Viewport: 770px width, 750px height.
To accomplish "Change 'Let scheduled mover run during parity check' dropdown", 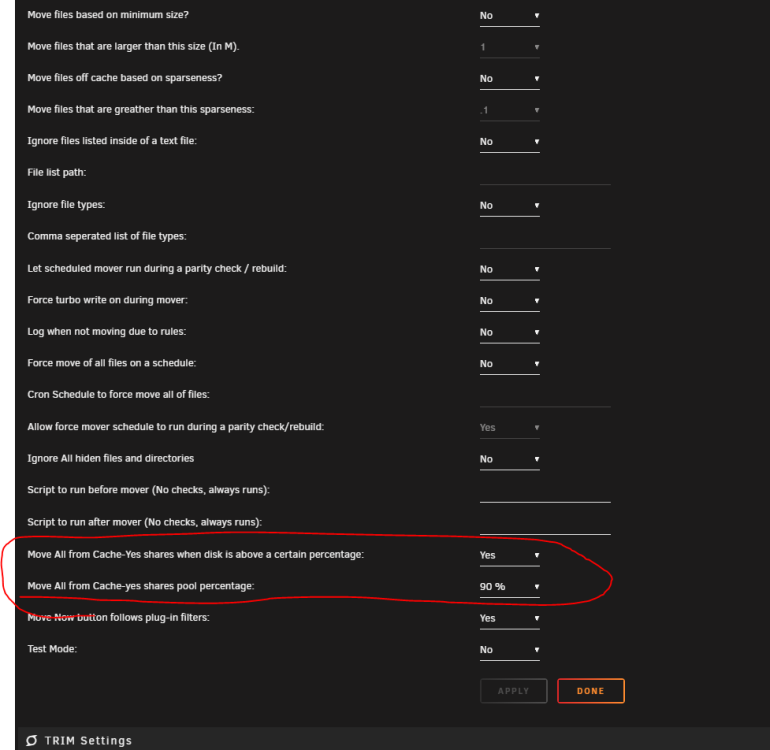I will 509,269.
